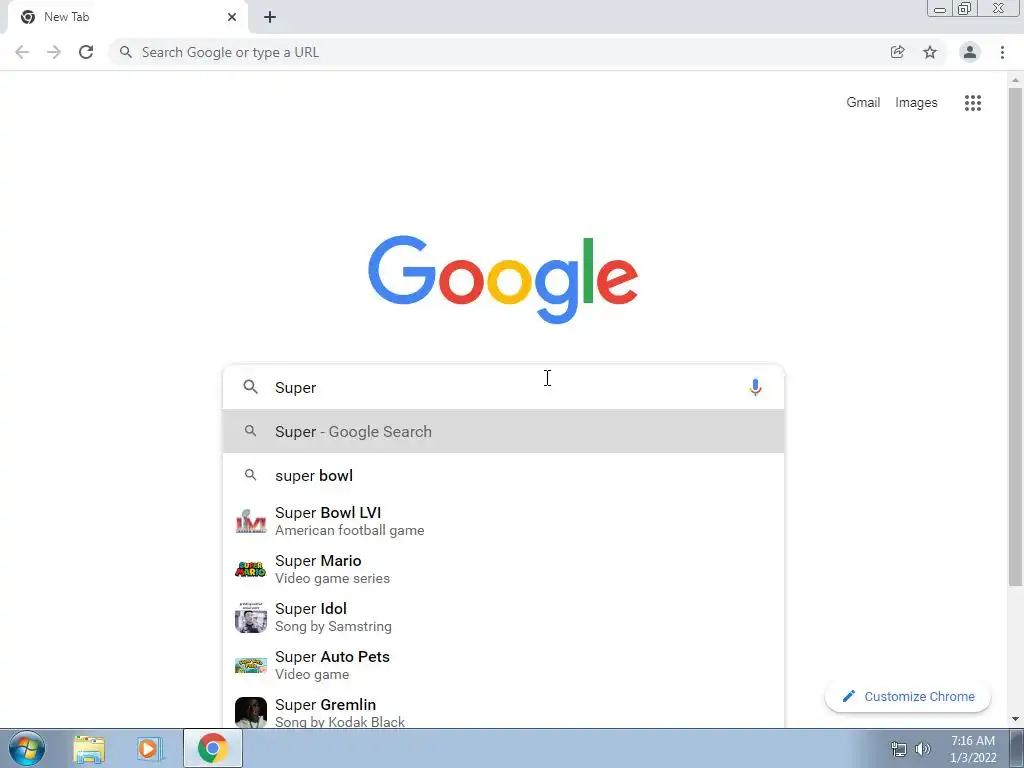Choose the Super Auto Pets suggestion

[503, 665]
